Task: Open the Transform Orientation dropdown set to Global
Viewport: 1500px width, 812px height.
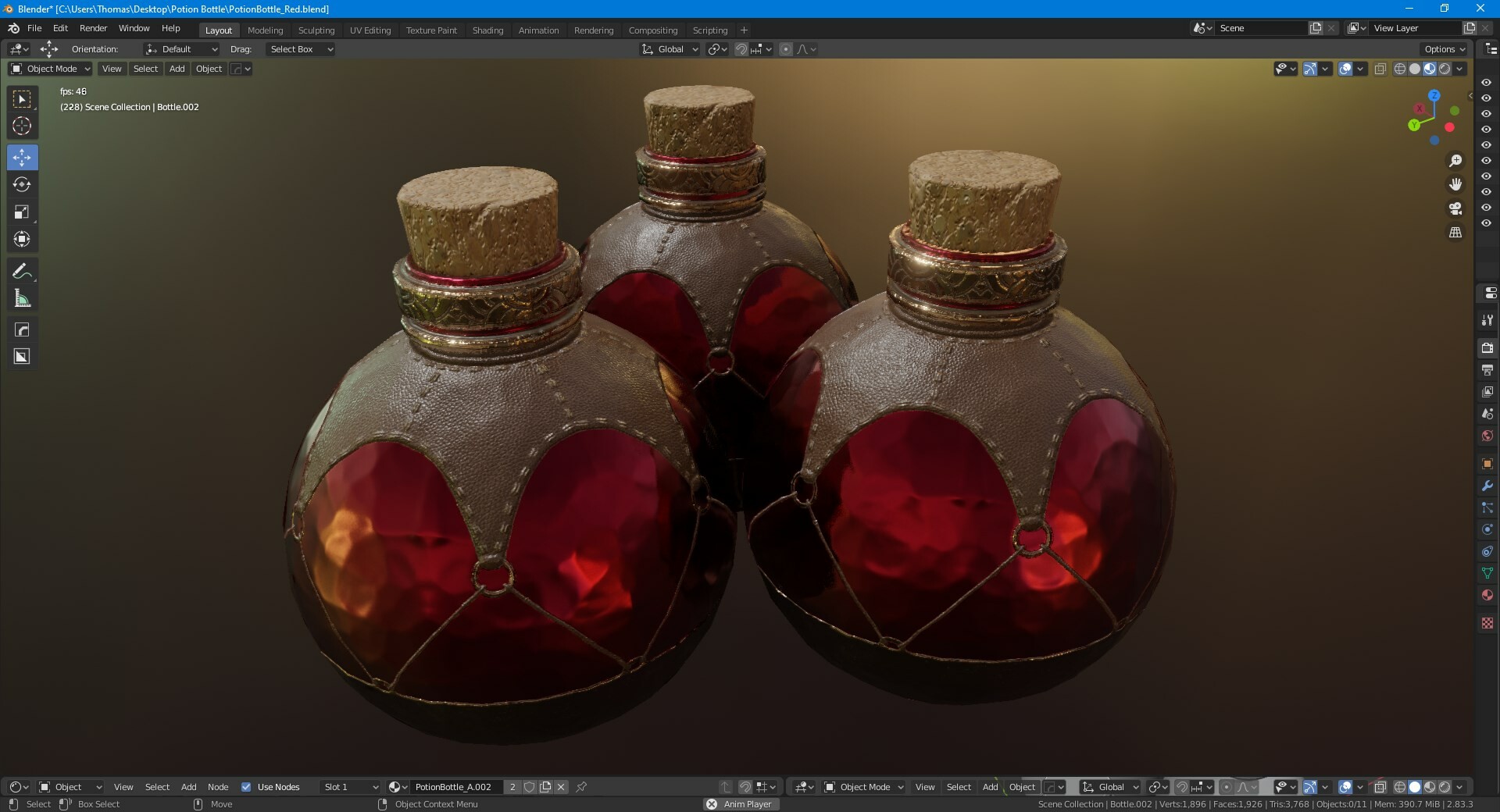Action: [x=668, y=48]
